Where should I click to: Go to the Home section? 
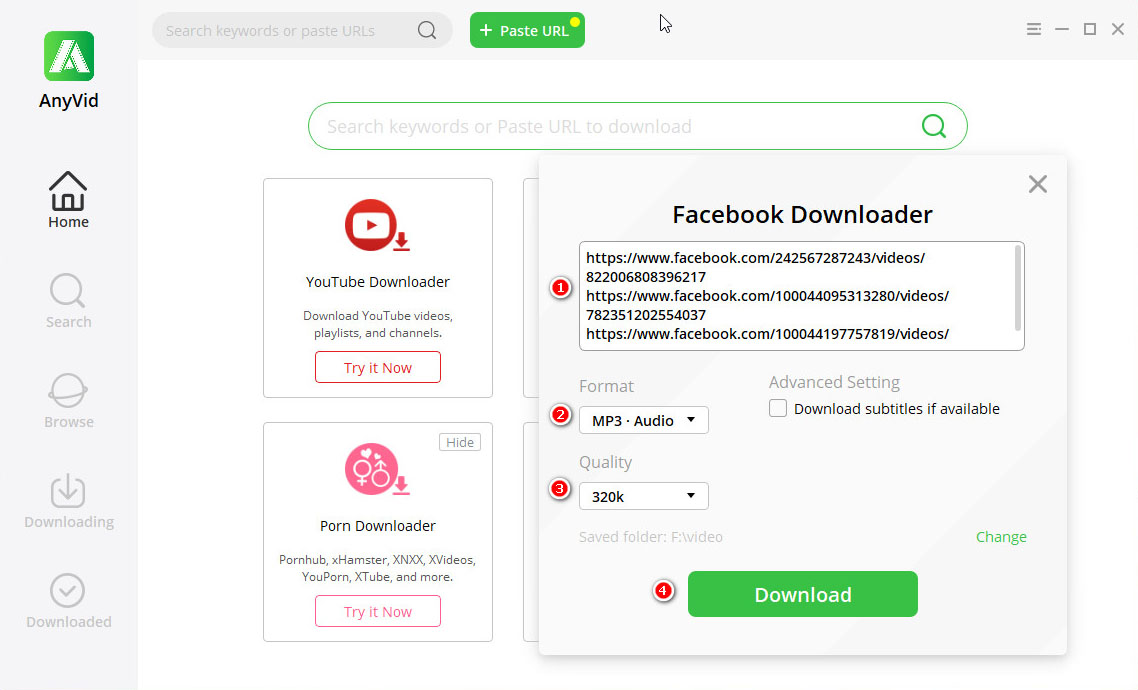(x=68, y=200)
